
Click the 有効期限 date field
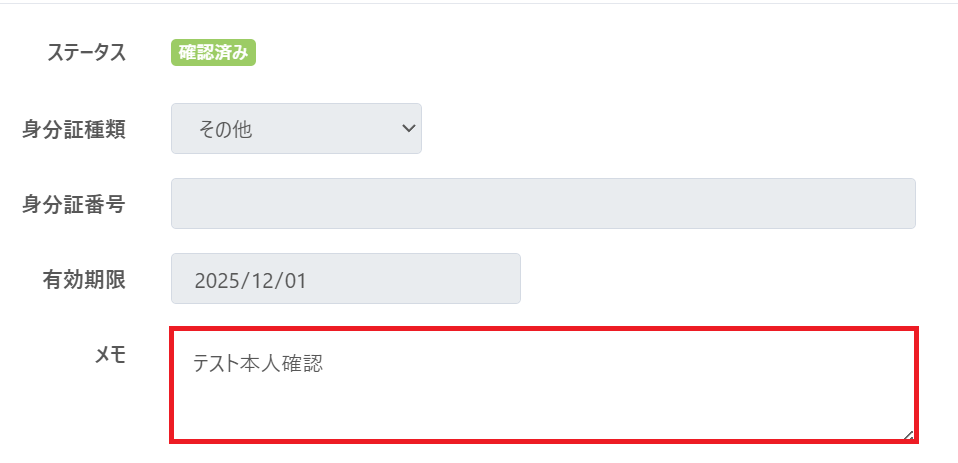[345, 279]
